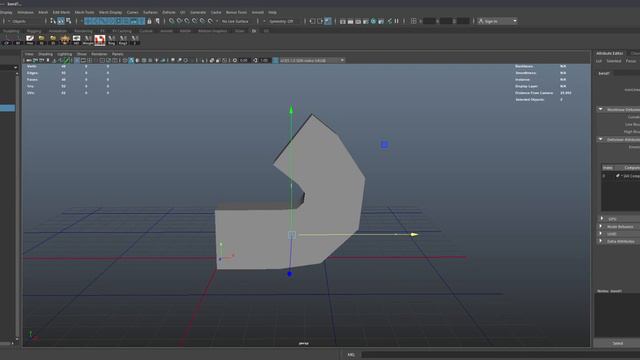Toggle the second snap magnet icon

pyautogui.click(x=180, y=21)
